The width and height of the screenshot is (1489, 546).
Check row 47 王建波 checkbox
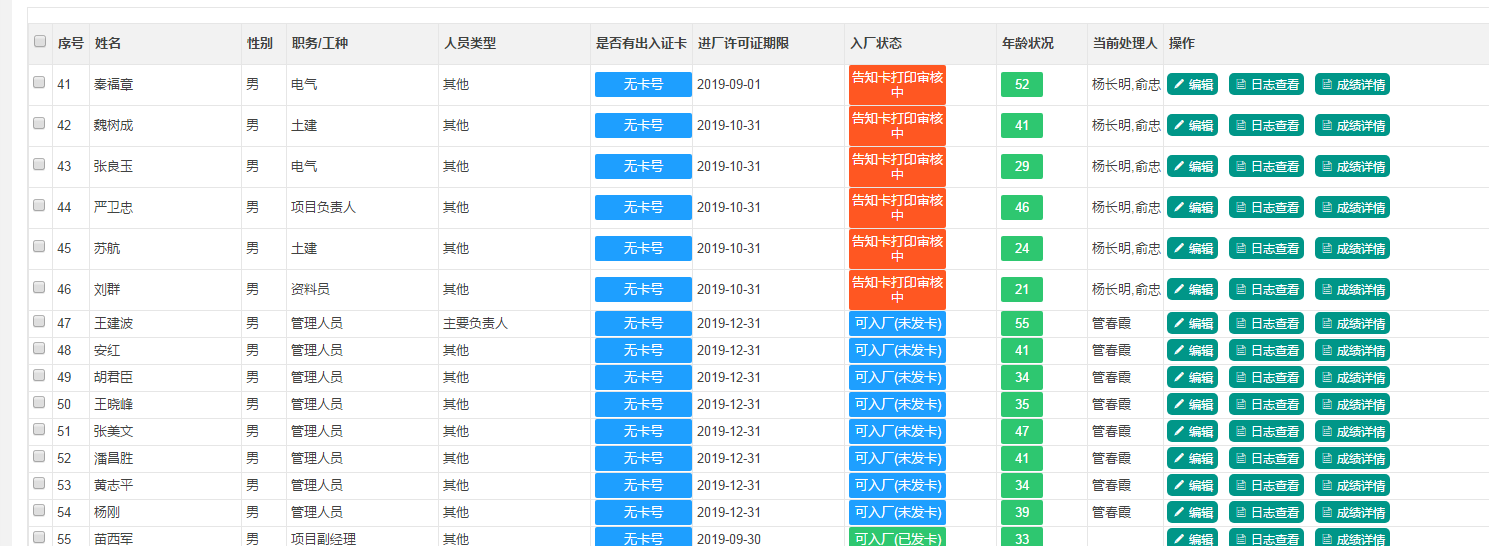point(39,322)
